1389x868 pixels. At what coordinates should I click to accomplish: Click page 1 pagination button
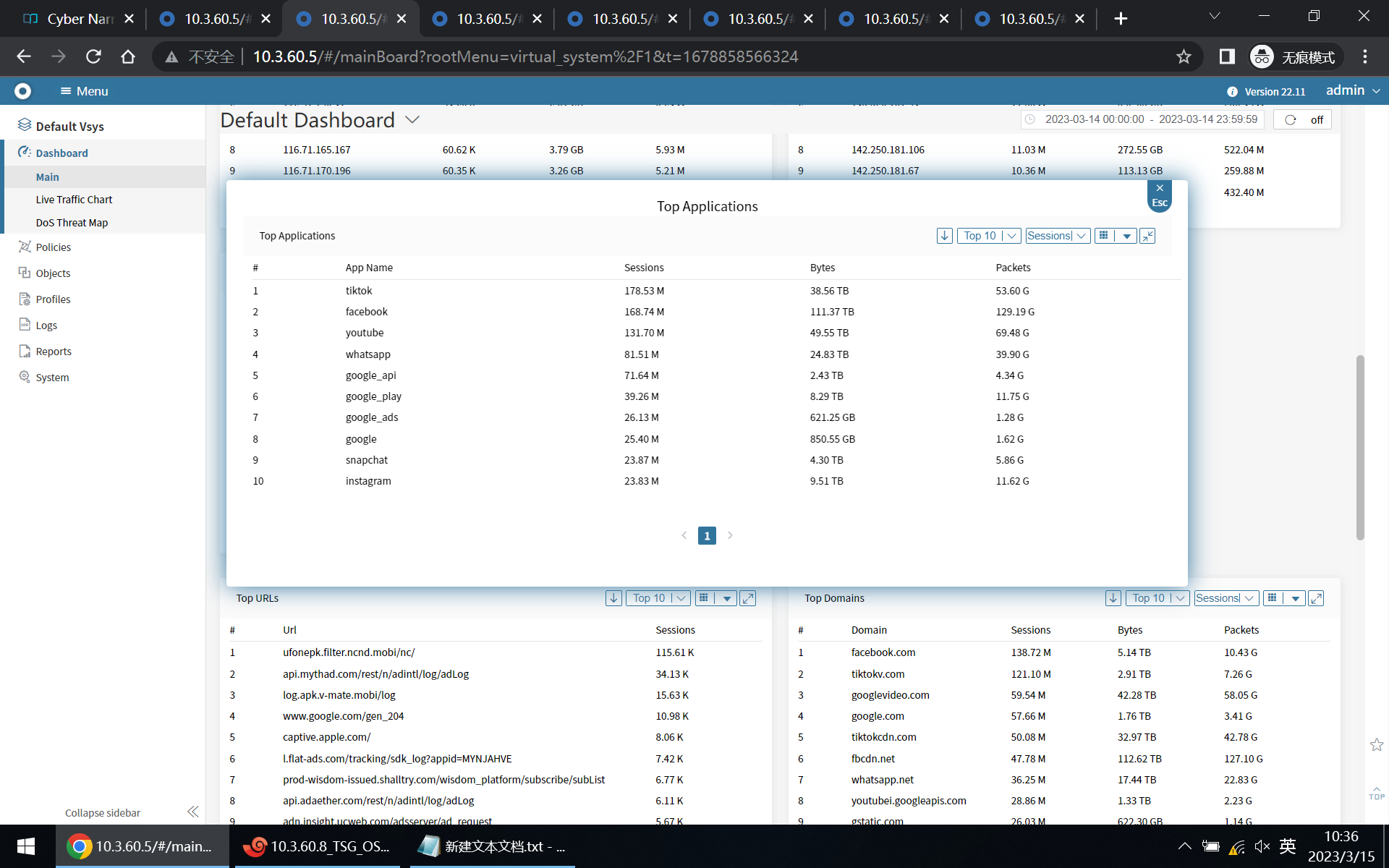(x=707, y=535)
